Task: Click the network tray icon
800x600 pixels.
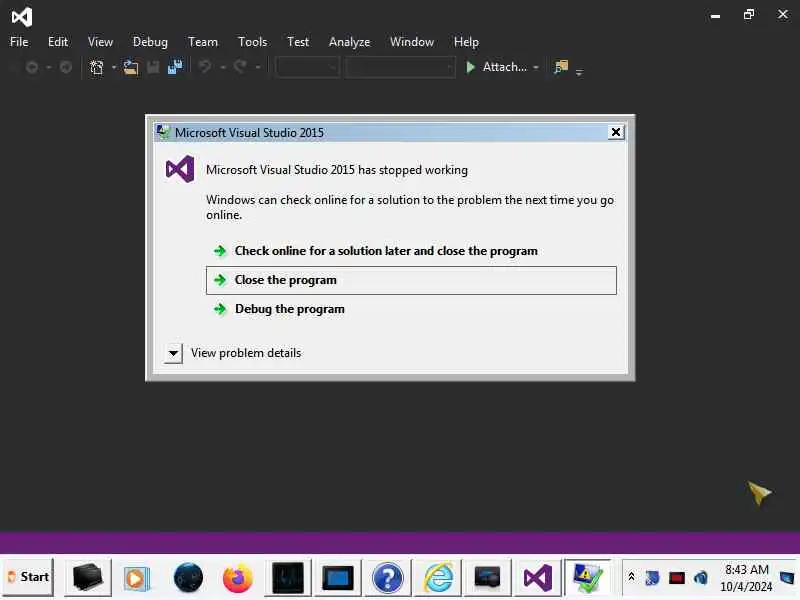Action: point(652,578)
